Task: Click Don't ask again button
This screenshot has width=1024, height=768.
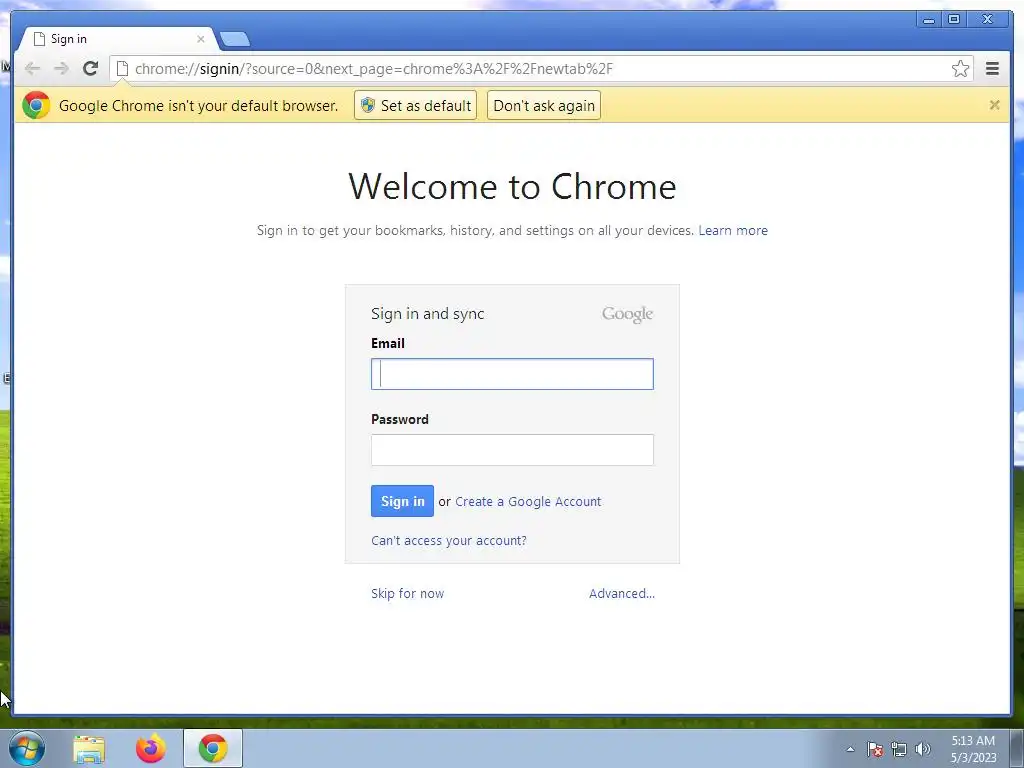Action: pos(544,105)
